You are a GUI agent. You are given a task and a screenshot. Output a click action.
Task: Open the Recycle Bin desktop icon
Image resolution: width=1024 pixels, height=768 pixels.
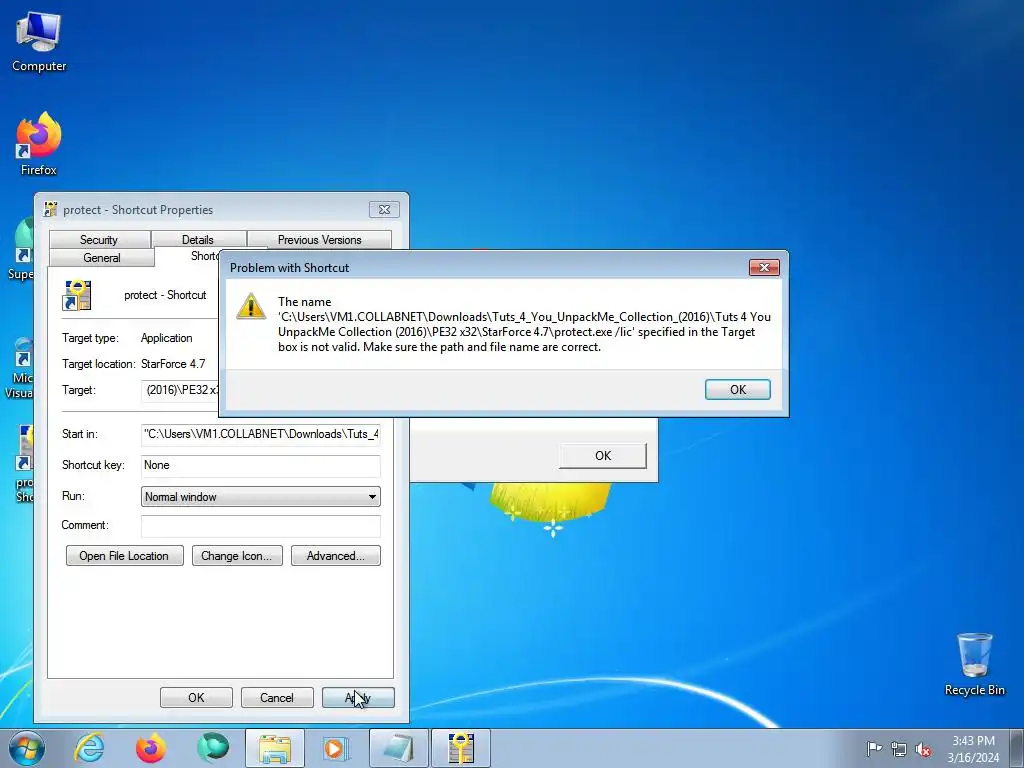click(974, 664)
